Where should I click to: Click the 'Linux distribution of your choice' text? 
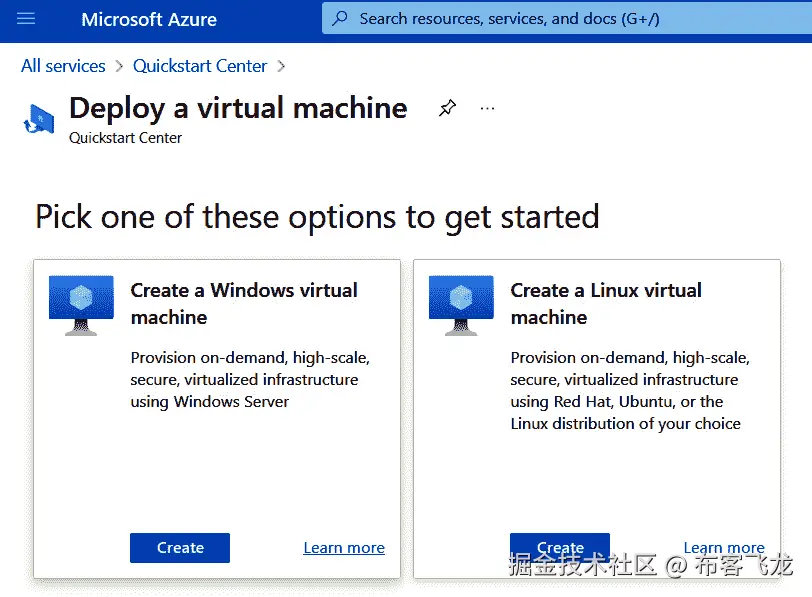pos(626,424)
